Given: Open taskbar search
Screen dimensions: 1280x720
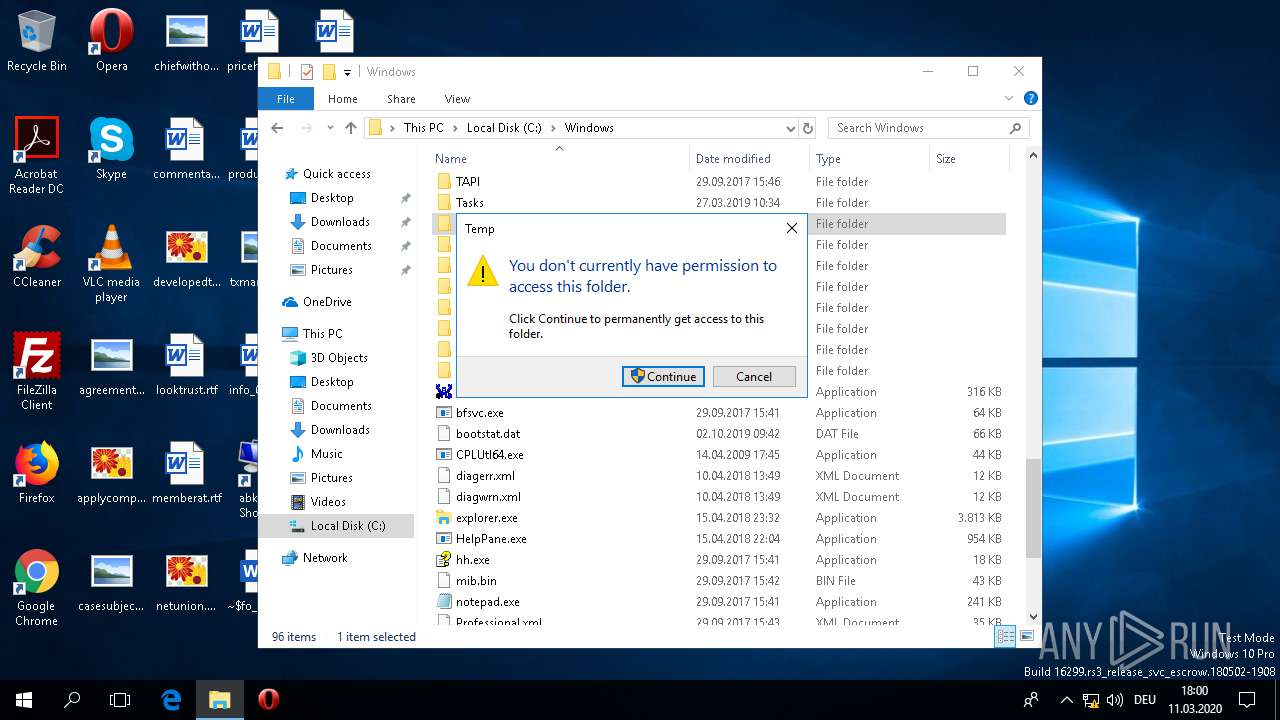Looking at the screenshot, I should [x=72, y=700].
